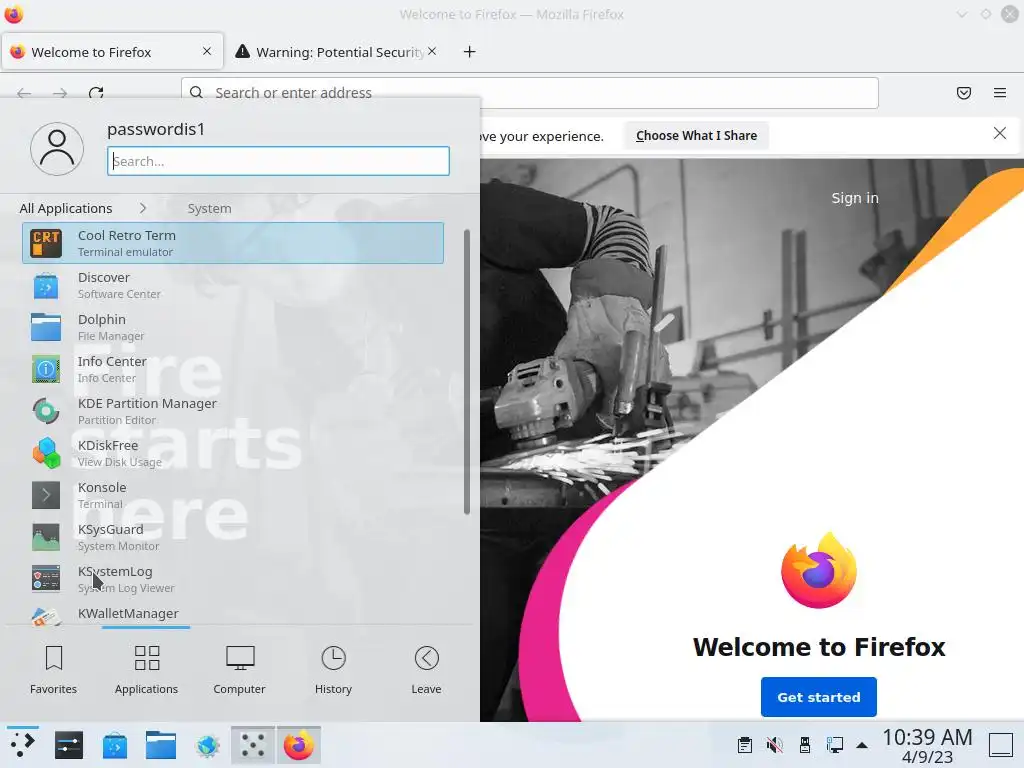Image resolution: width=1024 pixels, height=768 pixels.
Task: Expand hidden system tray icons arrow
Action: pos(862,745)
